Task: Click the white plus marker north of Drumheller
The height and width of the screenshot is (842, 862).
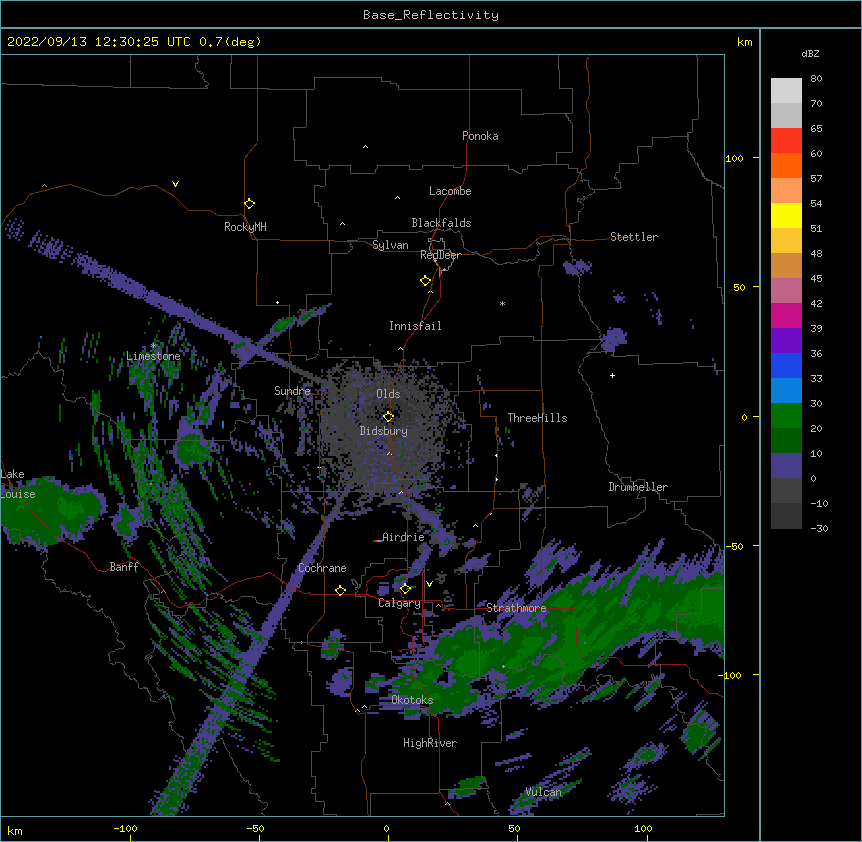Action: pyautogui.click(x=612, y=375)
